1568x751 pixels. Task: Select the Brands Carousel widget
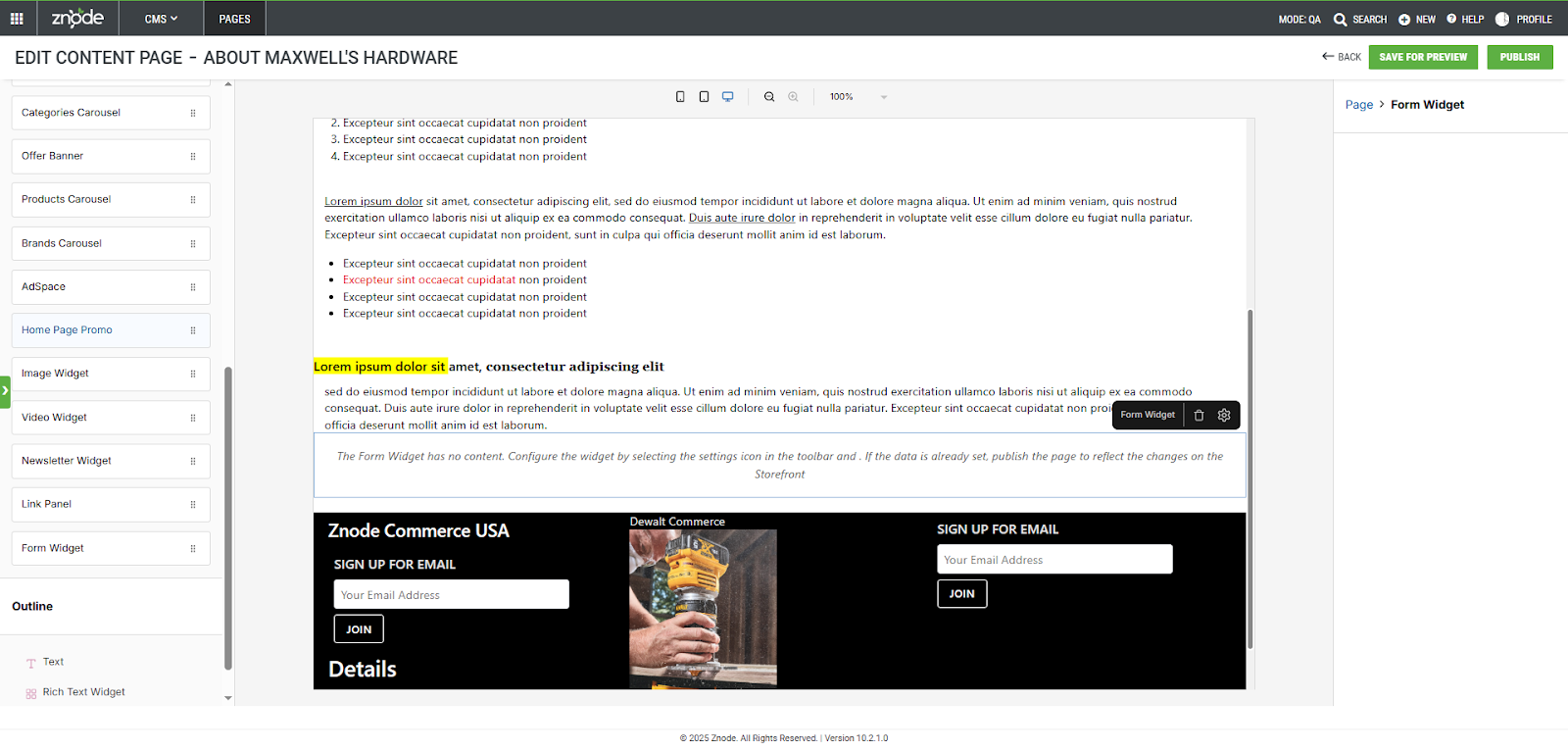point(111,243)
